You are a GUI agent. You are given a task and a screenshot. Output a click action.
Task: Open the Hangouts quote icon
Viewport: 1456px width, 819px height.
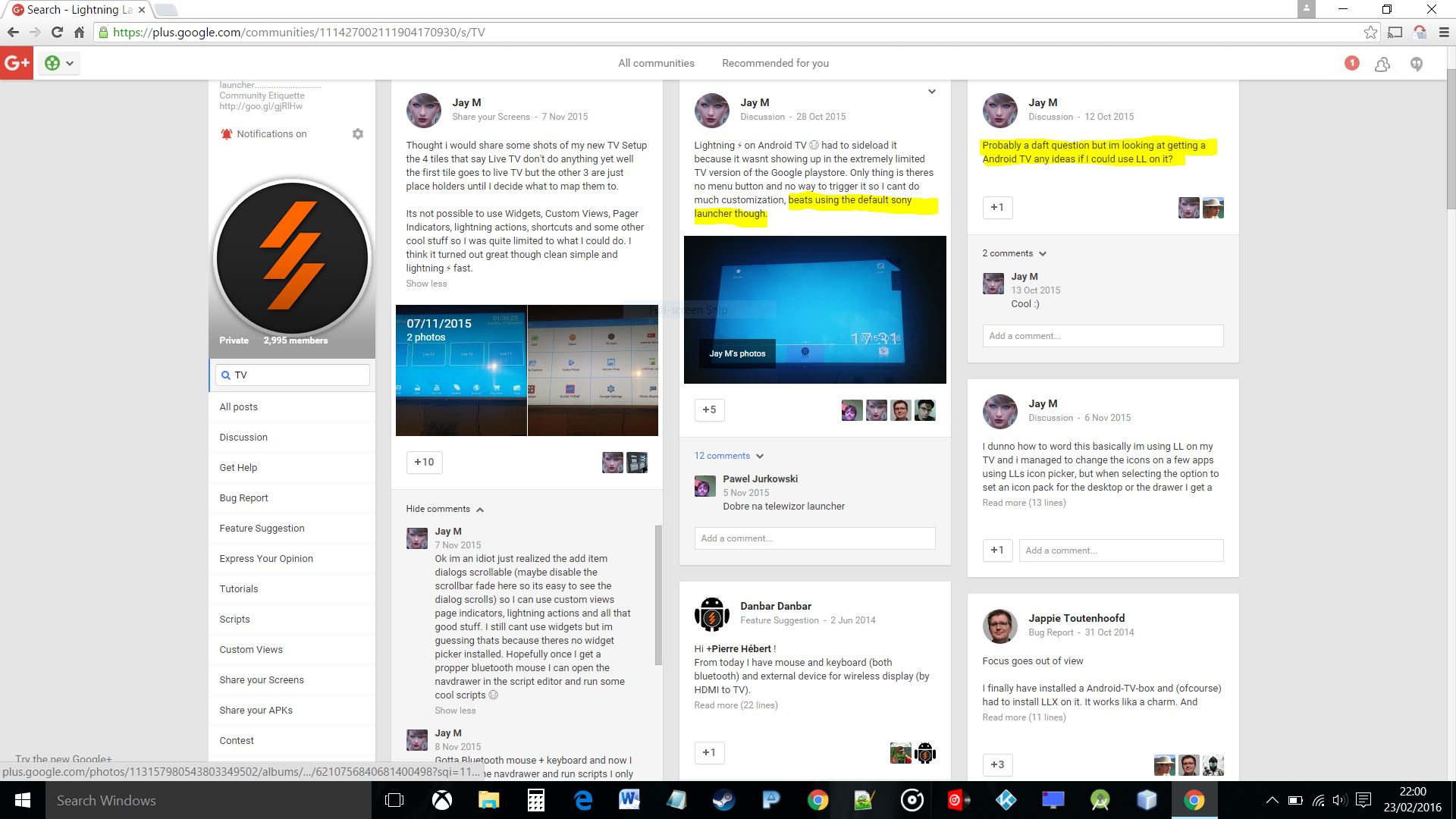(x=1416, y=64)
